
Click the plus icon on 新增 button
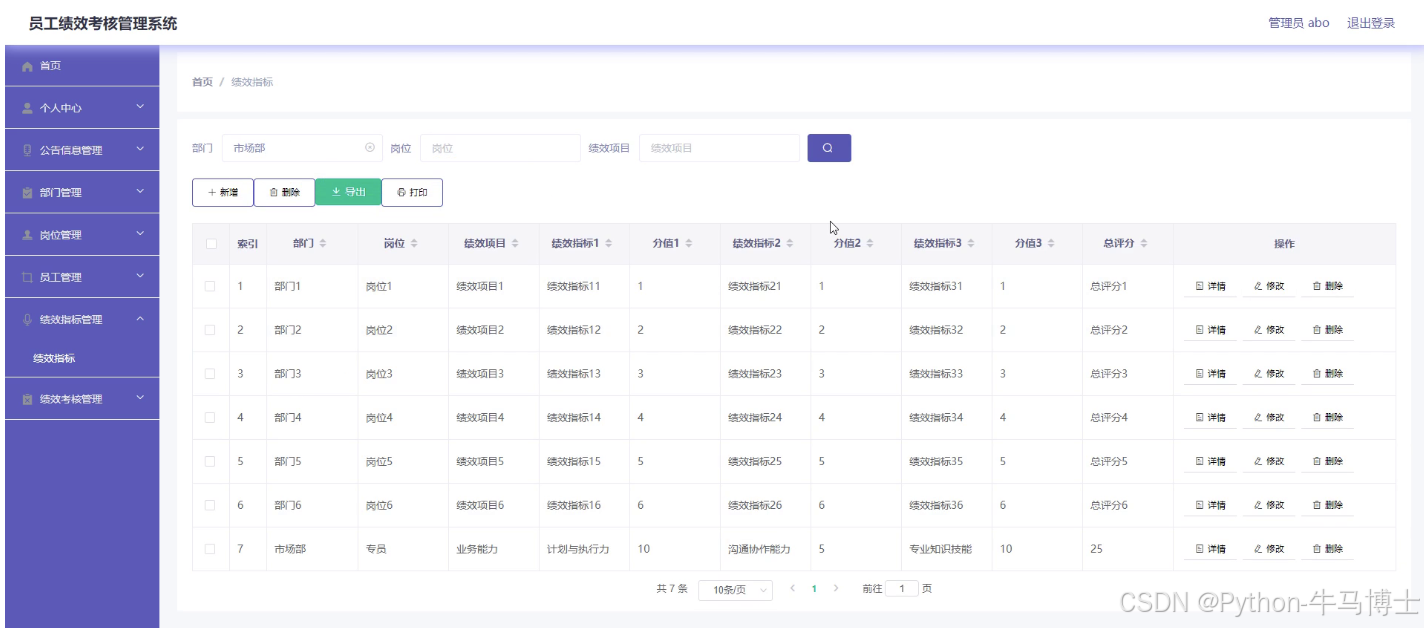tap(210, 192)
